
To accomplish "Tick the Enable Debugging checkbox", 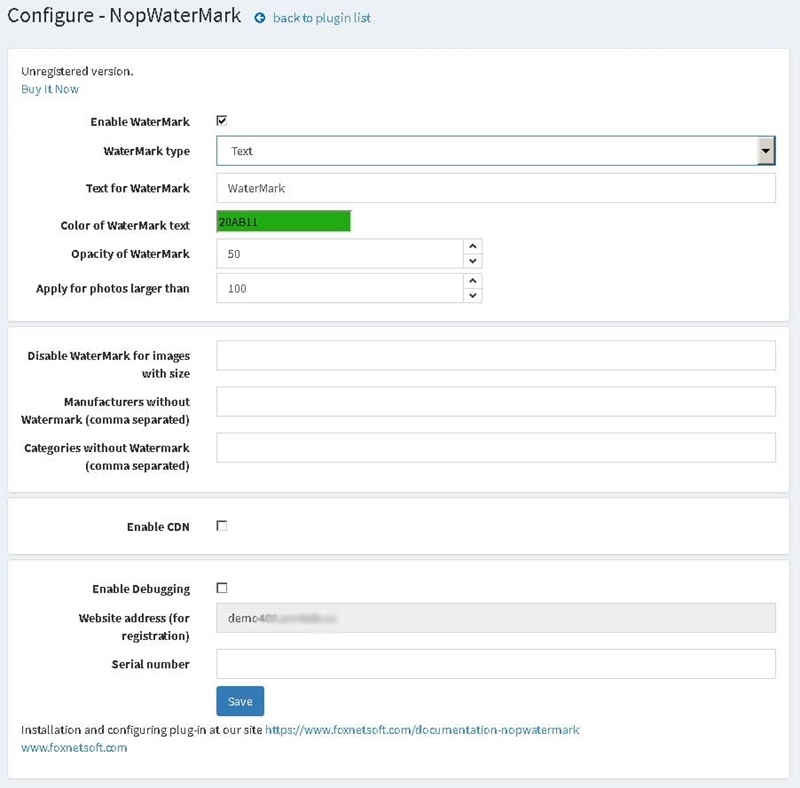I will (221, 588).
